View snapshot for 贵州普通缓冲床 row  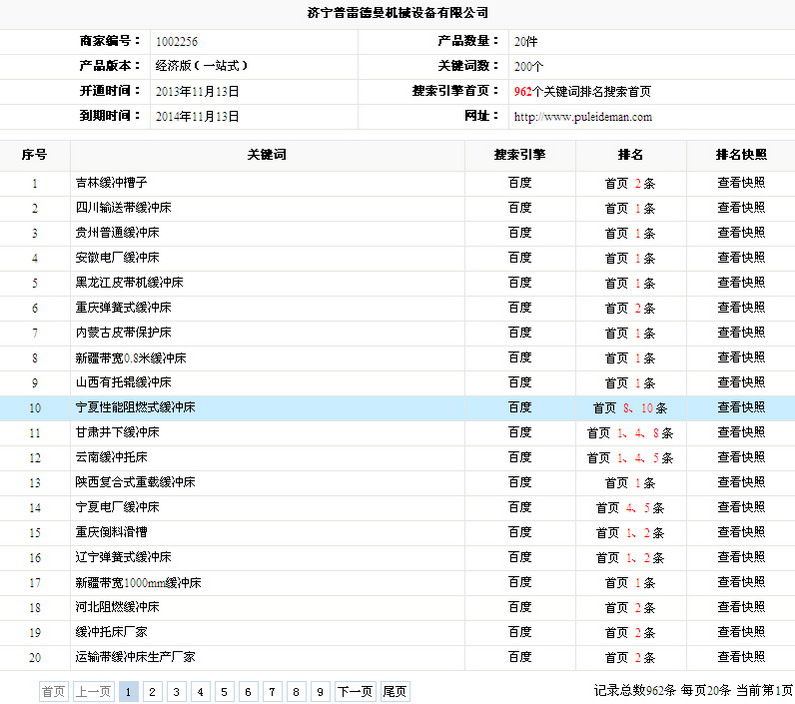point(741,233)
